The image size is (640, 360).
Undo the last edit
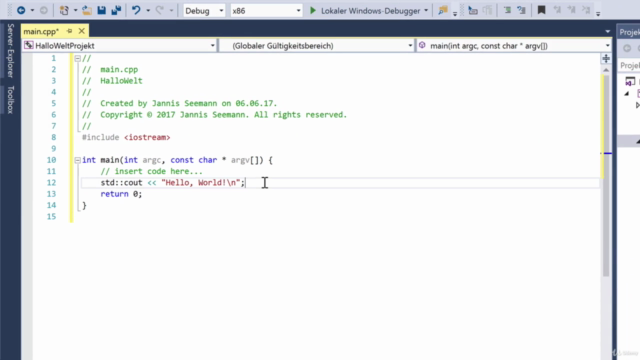click(x=136, y=11)
